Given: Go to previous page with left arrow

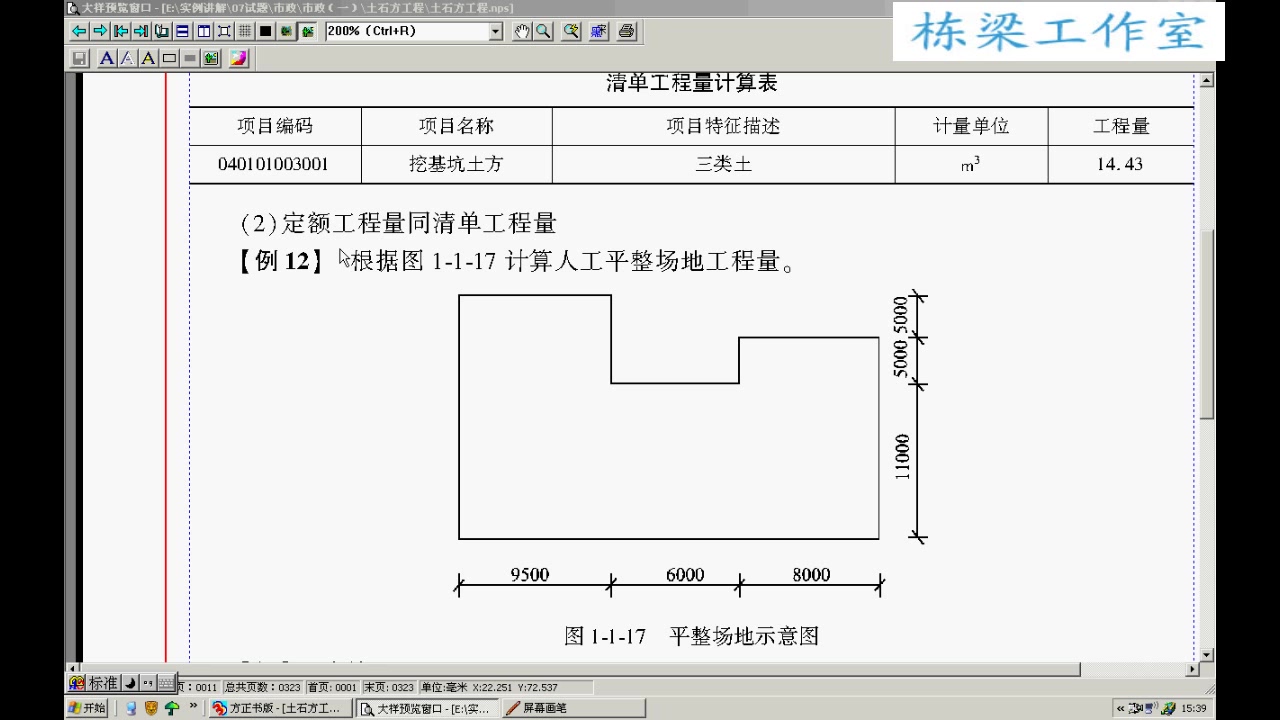Looking at the screenshot, I should pos(78,31).
